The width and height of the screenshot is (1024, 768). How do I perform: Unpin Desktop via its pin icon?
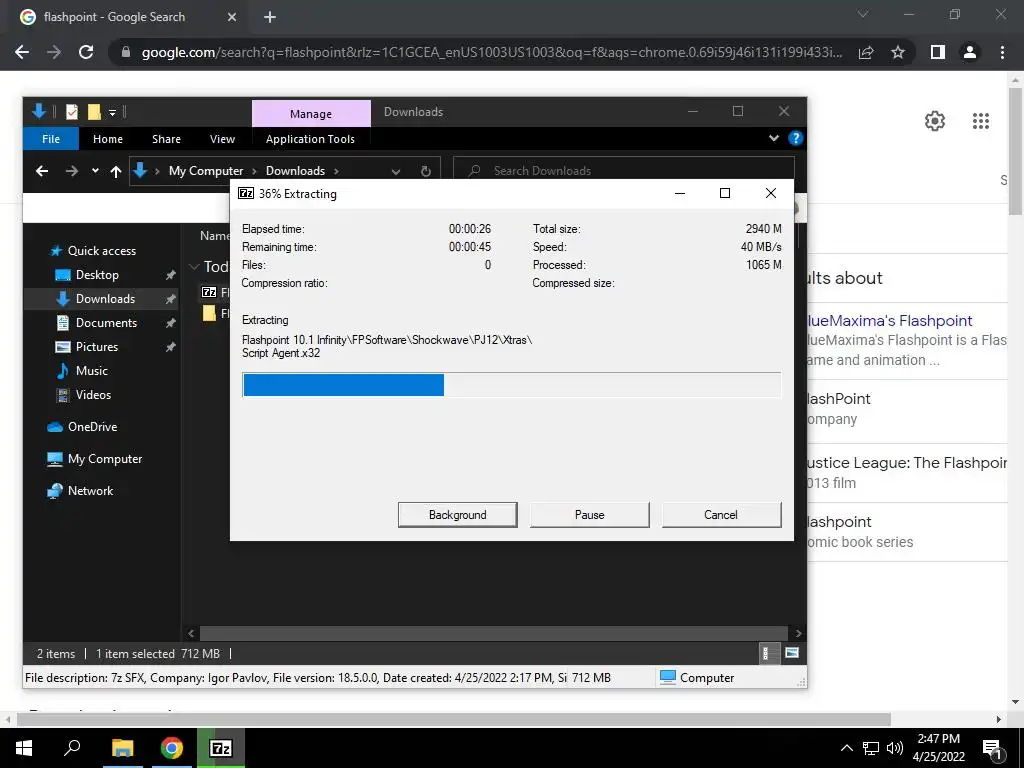pos(170,275)
